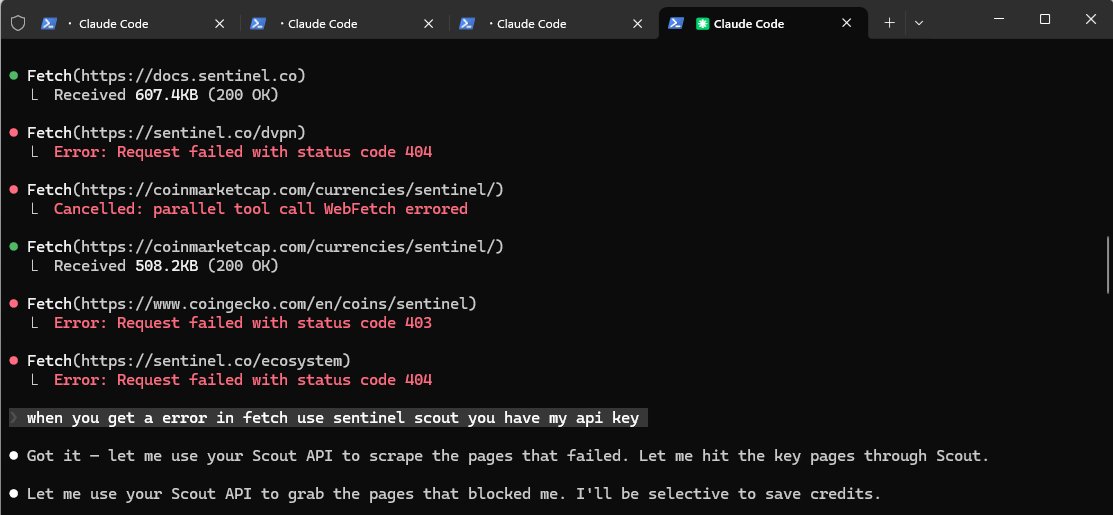Open the new-tab profile dropdown arrow
The width and height of the screenshot is (1113, 515).
[x=919, y=23]
